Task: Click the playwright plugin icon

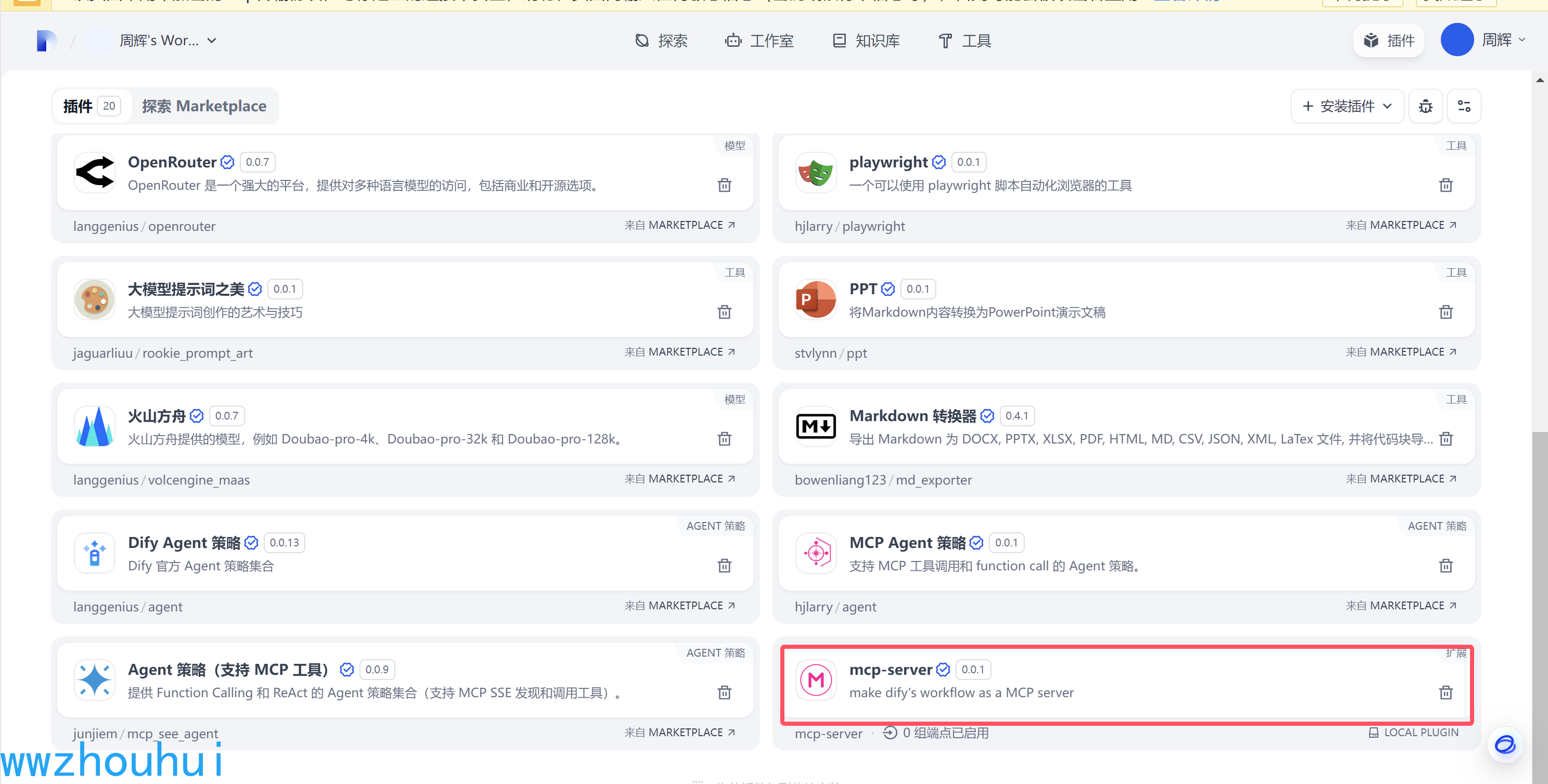Action: 816,173
